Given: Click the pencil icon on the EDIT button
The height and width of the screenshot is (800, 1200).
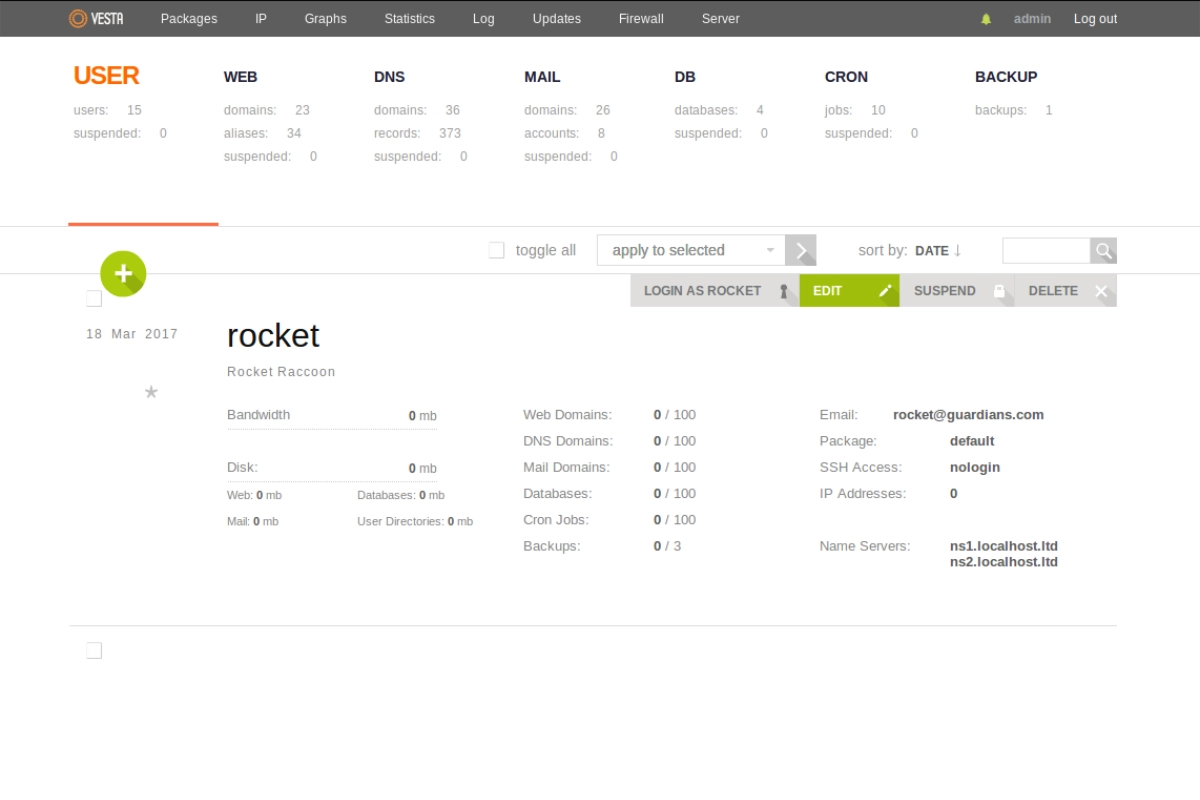Looking at the screenshot, I should tap(883, 290).
